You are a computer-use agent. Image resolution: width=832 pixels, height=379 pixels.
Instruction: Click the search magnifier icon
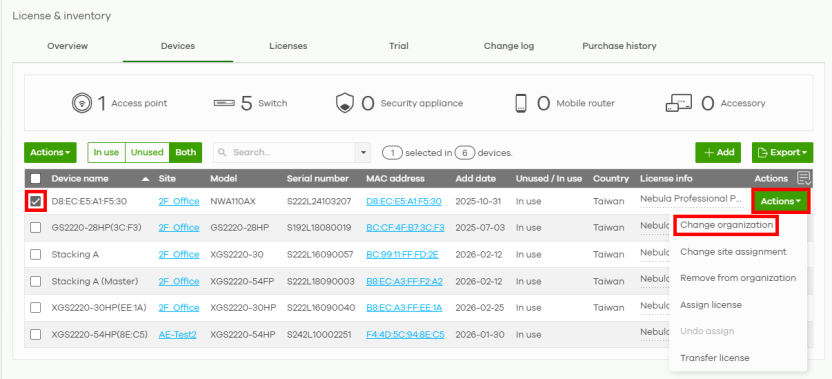223,152
